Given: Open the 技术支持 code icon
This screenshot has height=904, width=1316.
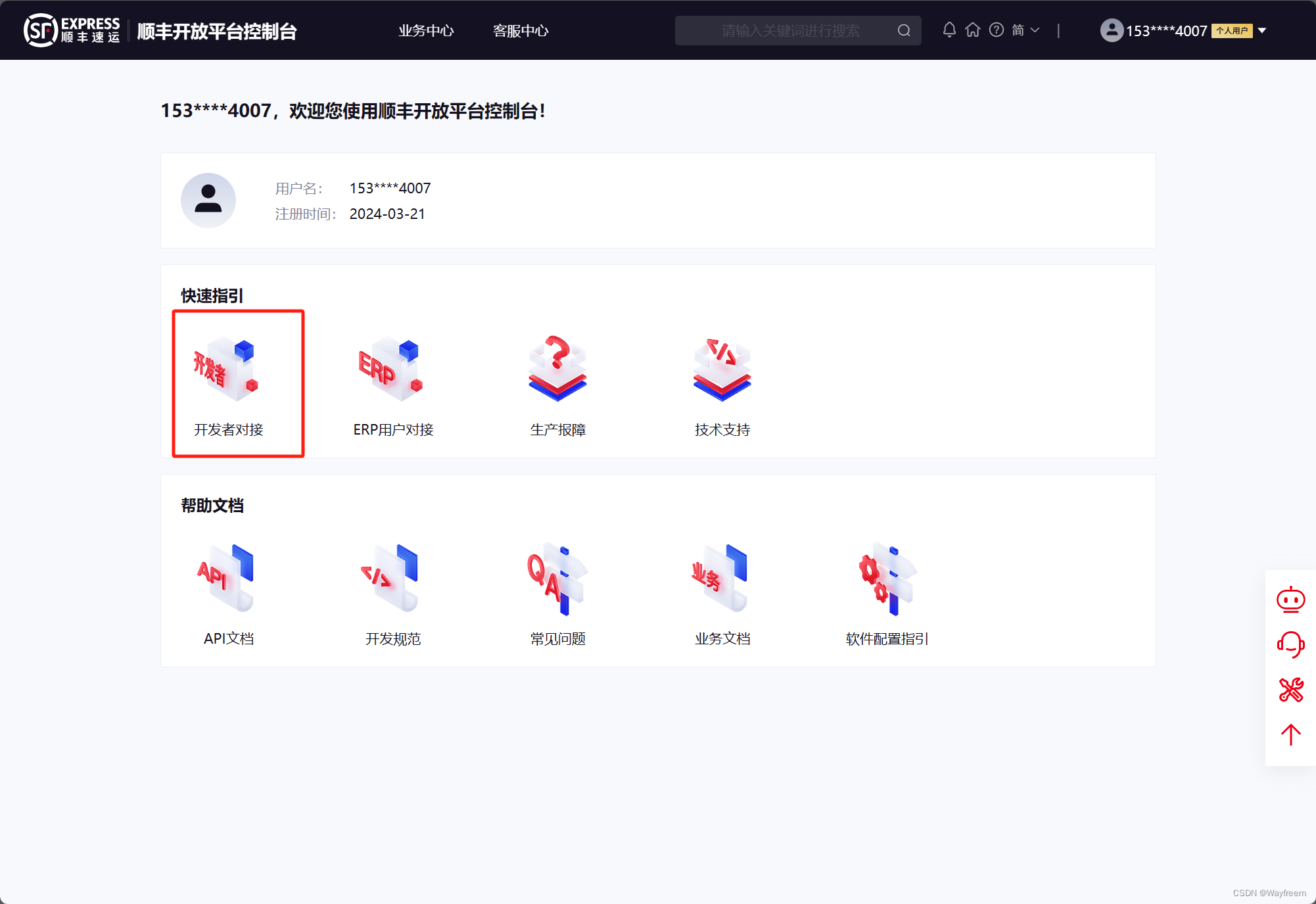Looking at the screenshot, I should pyautogui.click(x=722, y=369).
